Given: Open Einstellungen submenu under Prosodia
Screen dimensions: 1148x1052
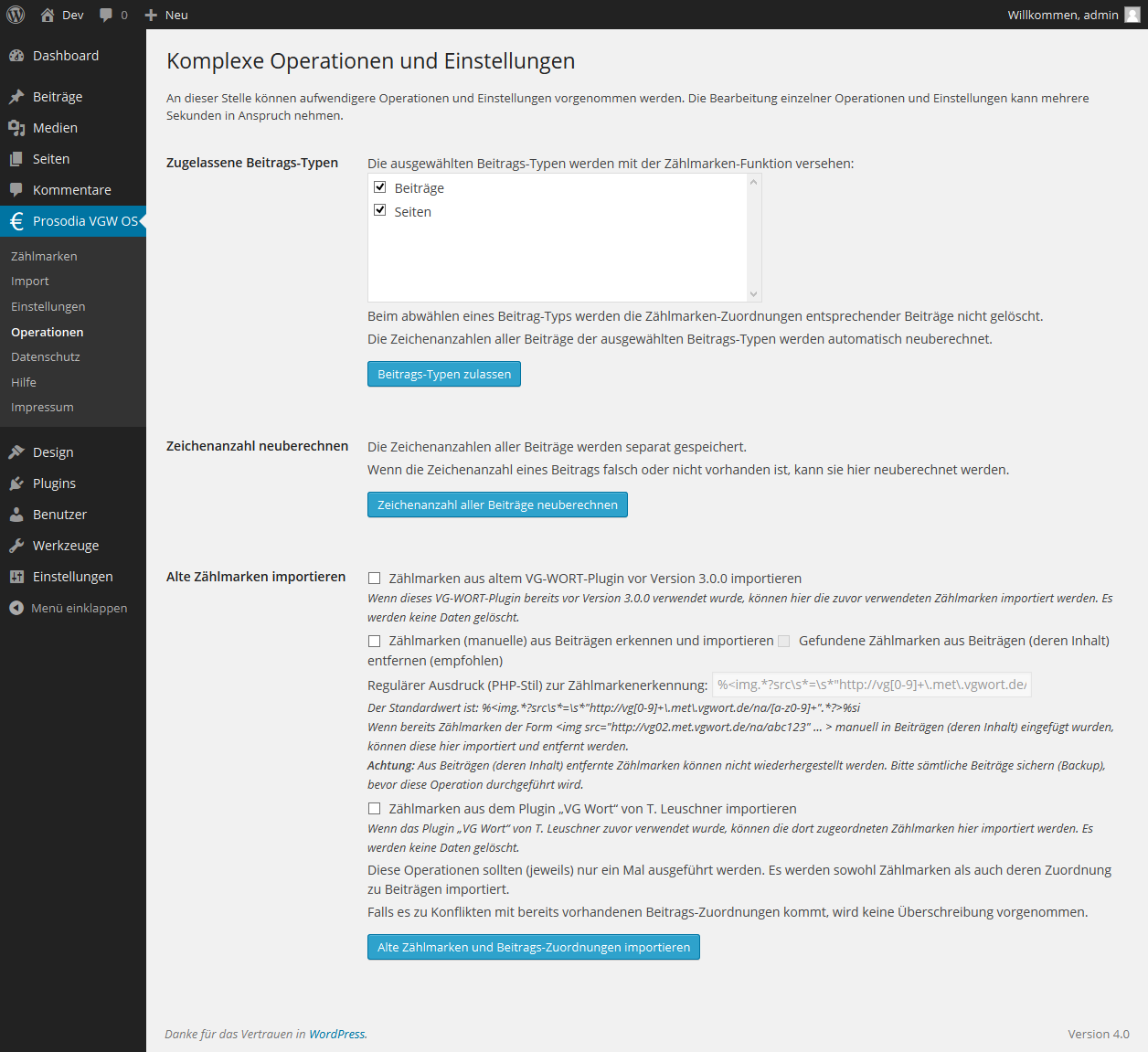Looking at the screenshot, I should coord(48,307).
